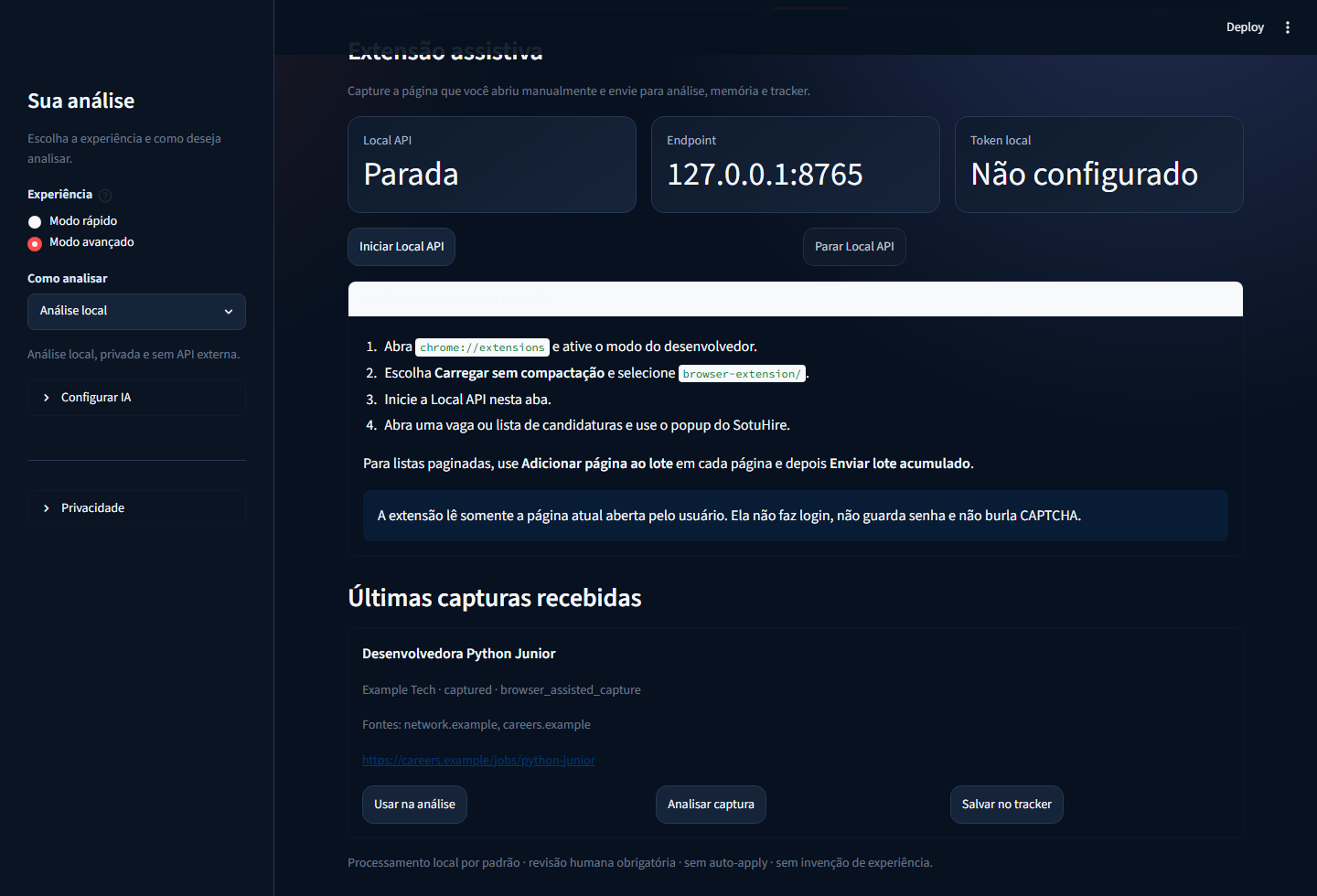Click the help icon next to Experiência

tap(105, 195)
